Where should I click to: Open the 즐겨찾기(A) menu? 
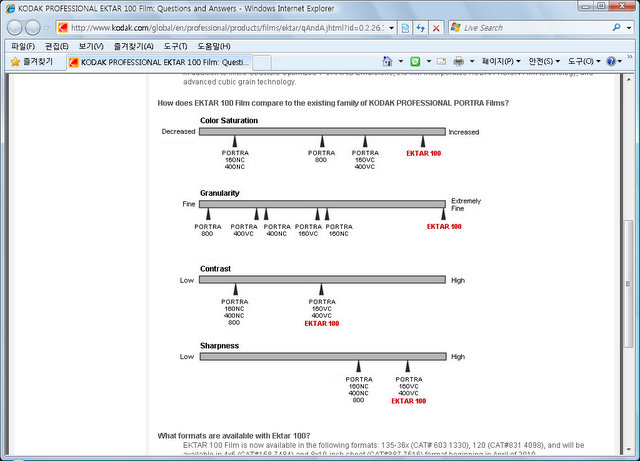click(x=133, y=46)
